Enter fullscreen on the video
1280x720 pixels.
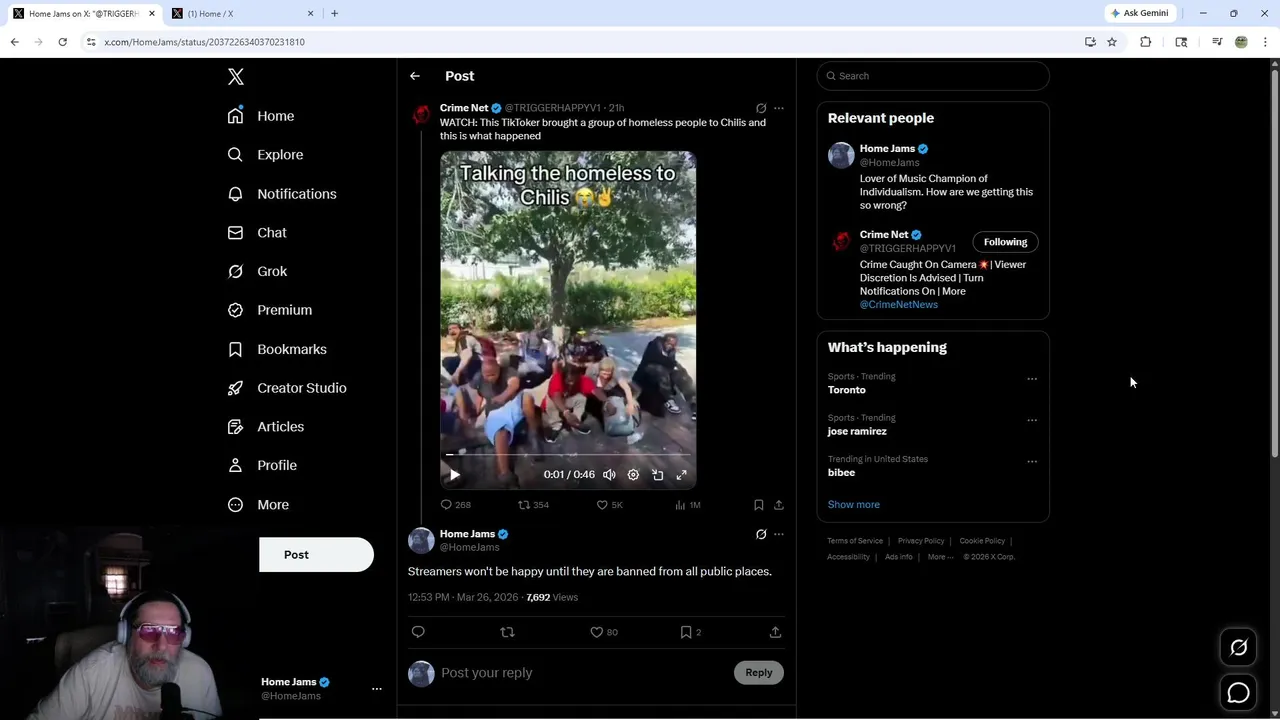(x=682, y=475)
